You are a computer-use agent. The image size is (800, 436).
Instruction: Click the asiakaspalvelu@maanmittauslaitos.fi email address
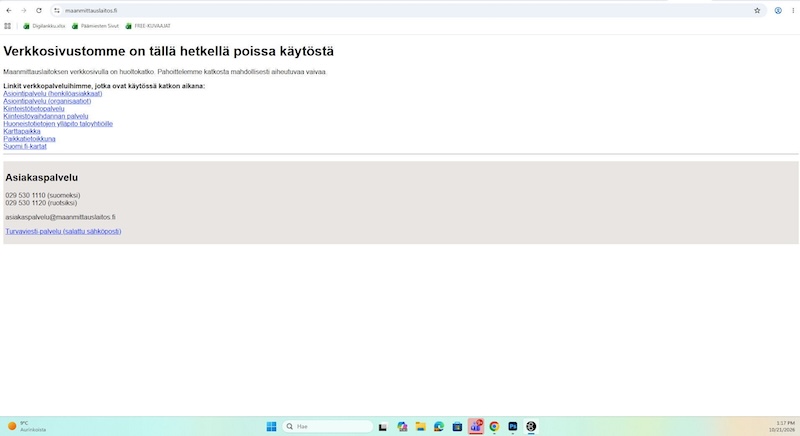[x=60, y=217]
